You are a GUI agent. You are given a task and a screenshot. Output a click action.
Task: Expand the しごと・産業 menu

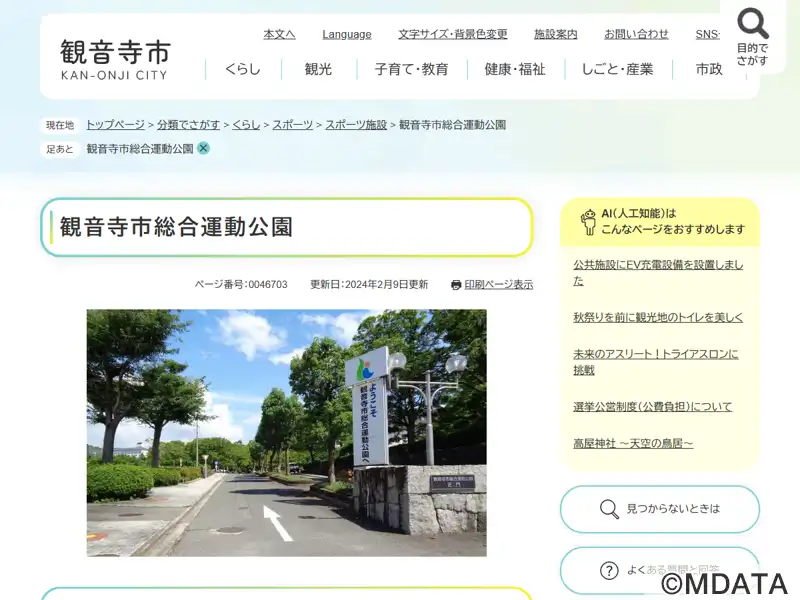[617, 69]
